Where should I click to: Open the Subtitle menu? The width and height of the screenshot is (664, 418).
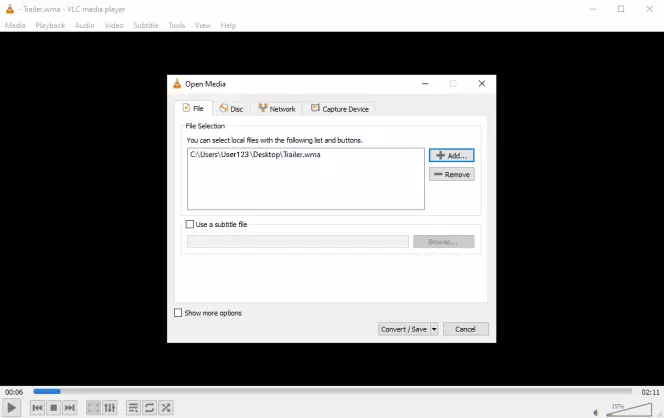(146, 25)
